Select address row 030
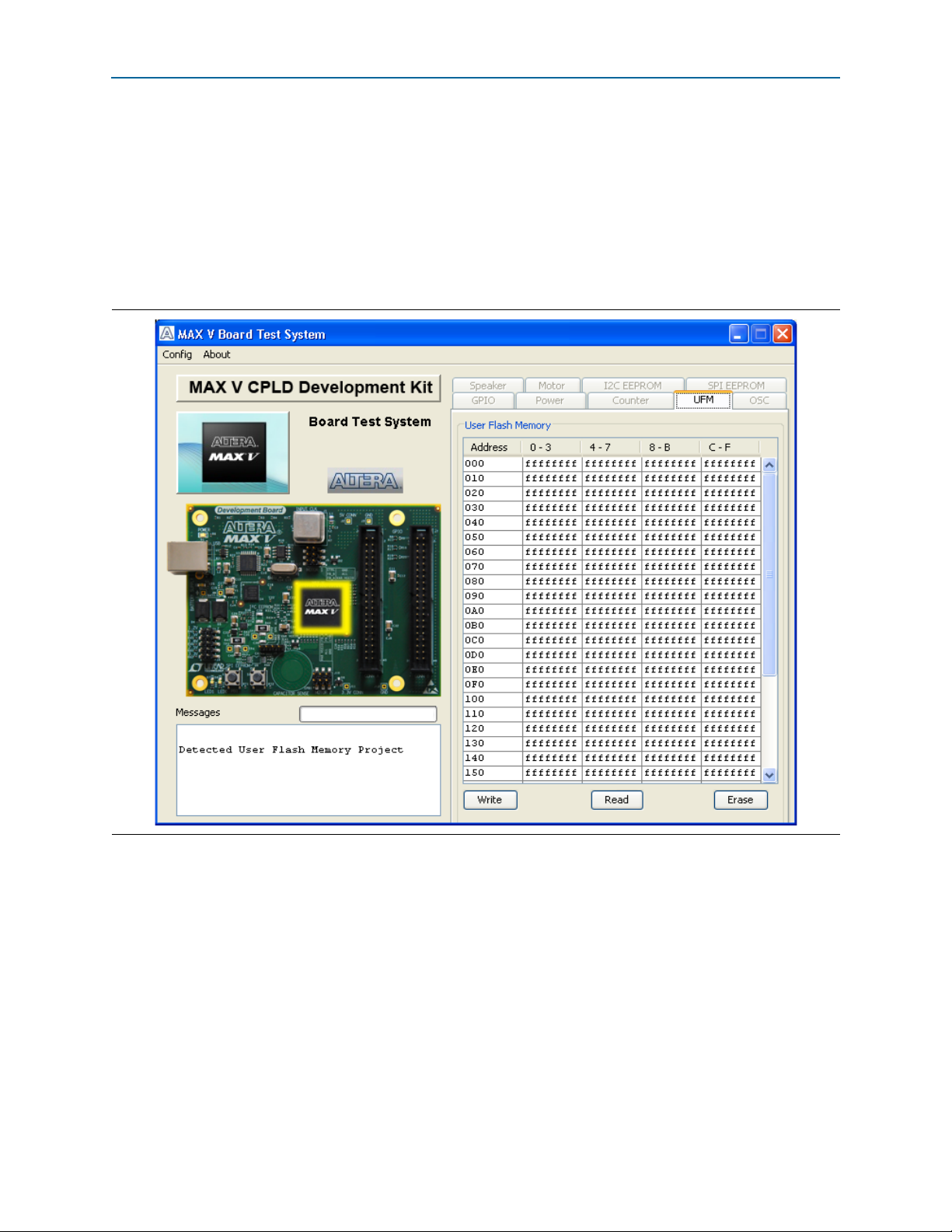Screen dimensions: 952x1232 (x=612, y=508)
